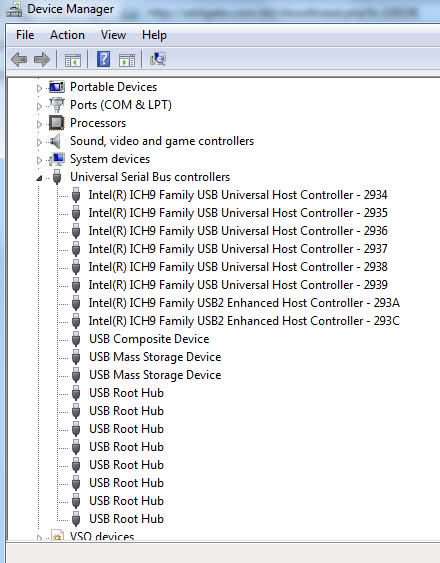Click the Scan for hardware changes icon
Screen dimensions: 440x563
coord(157,59)
